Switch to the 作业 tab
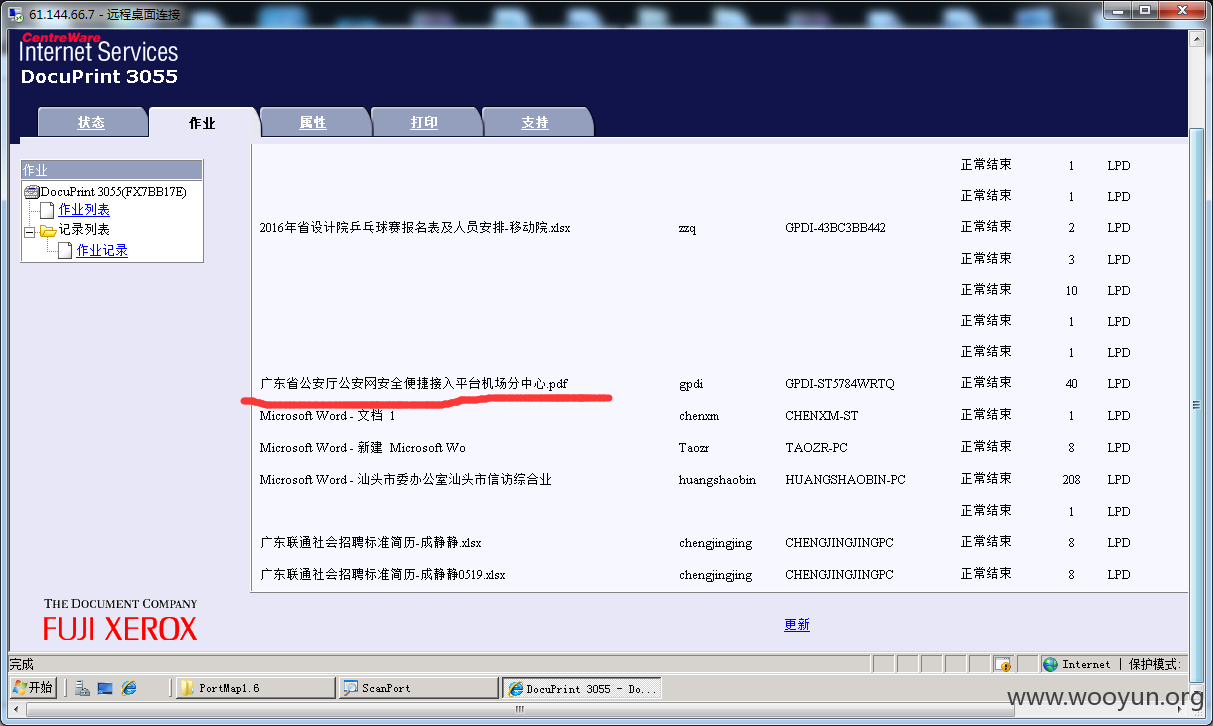This screenshot has height=726, width=1213. click(x=202, y=122)
